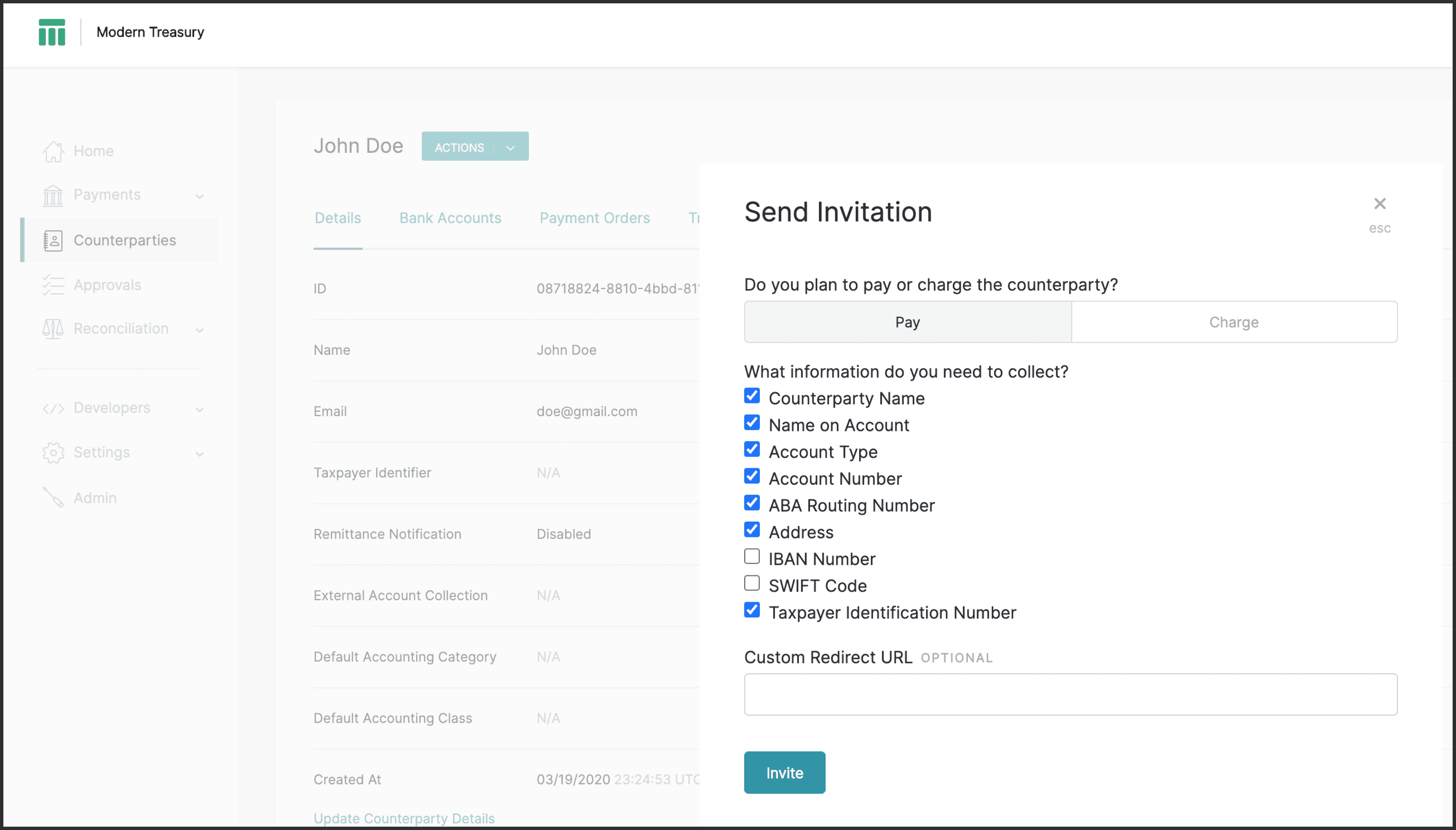Expand the Payments sidebar chevron
This screenshot has width=1456, height=830.
pyautogui.click(x=199, y=196)
